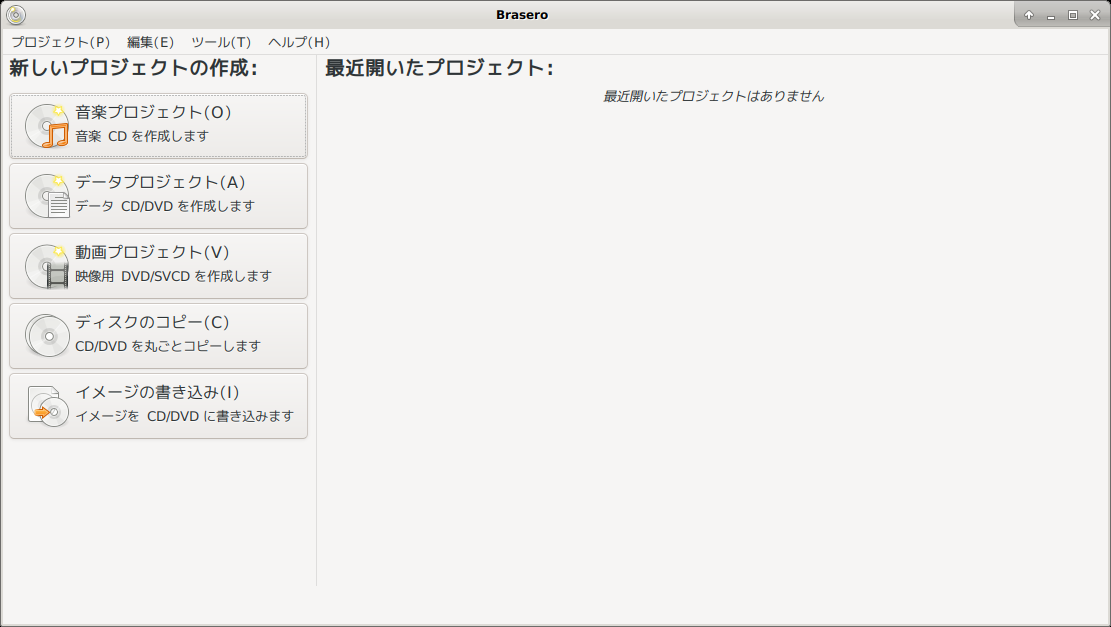Click the 最近開いたプロジェクトはありません message text
This screenshot has width=1111, height=627.
coord(714,96)
